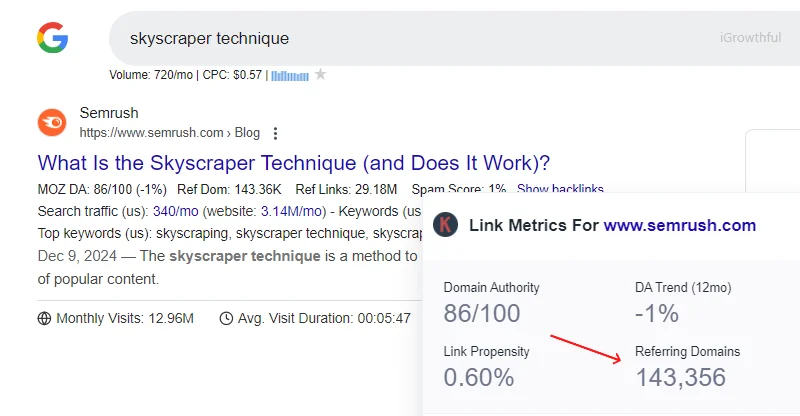The height and width of the screenshot is (416, 800).
Task: Click the CPC: $0.57 text
Action: click(232, 75)
